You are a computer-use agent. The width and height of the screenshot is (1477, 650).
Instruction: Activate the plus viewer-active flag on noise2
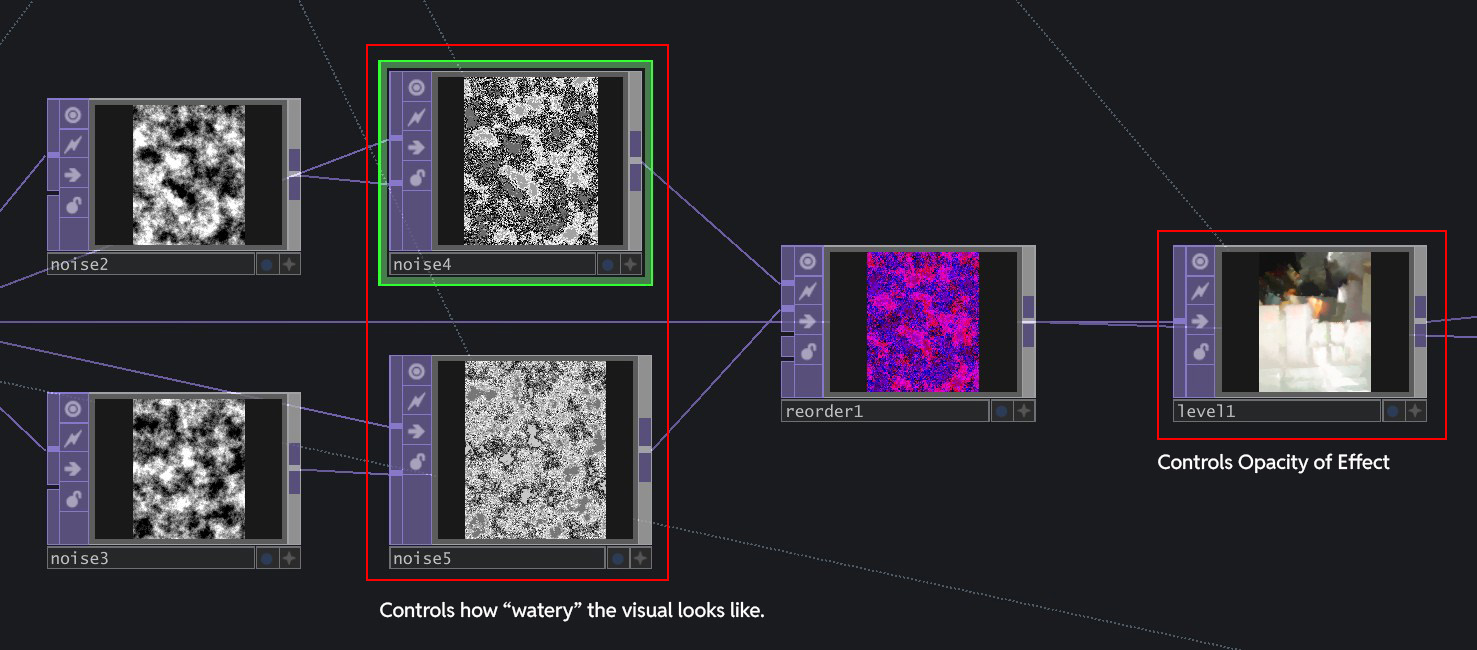[289, 264]
